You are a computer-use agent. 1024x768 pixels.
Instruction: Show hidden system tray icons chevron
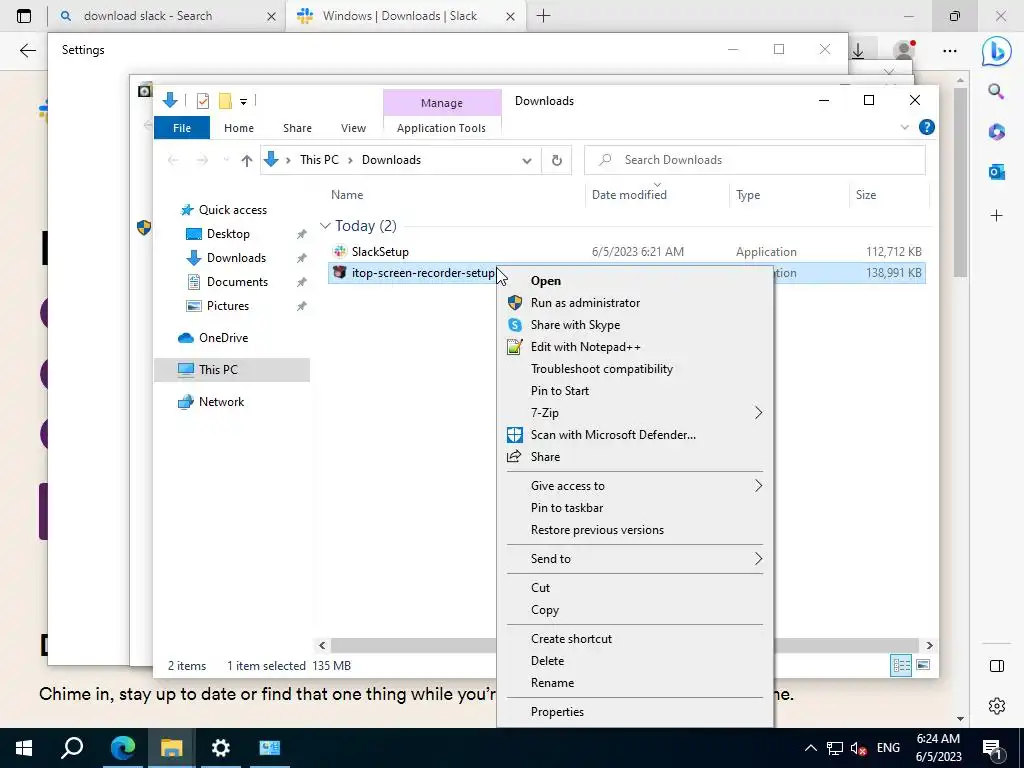(810, 748)
